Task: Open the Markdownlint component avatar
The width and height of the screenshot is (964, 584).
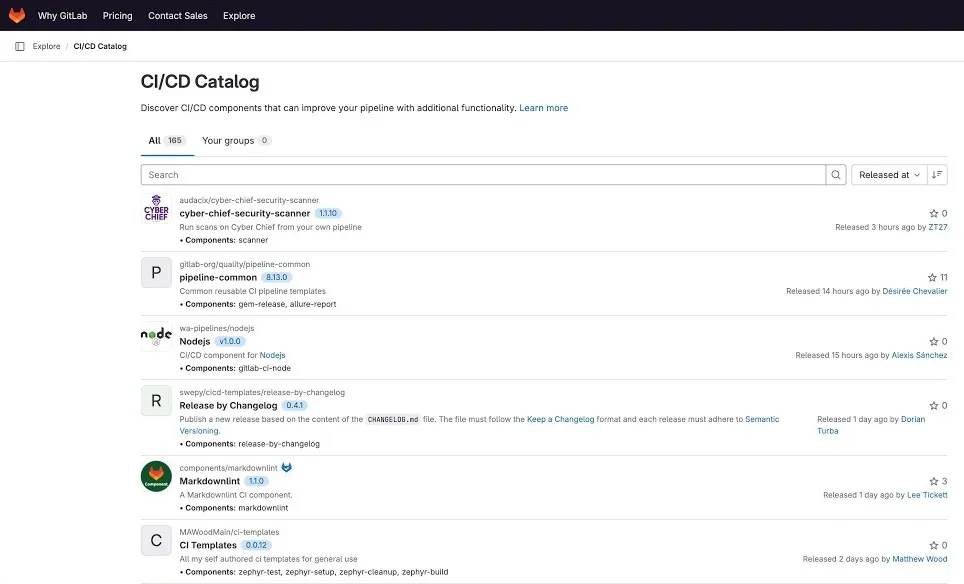Action: [156, 476]
